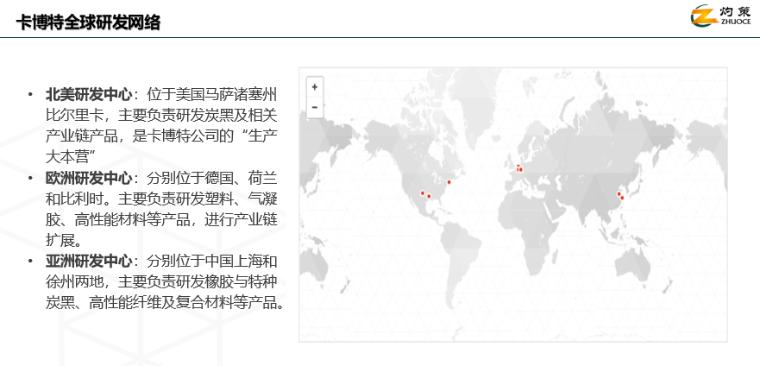Click the 北美研发中心 bold heading
This screenshot has height=366, width=760.
point(89,94)
